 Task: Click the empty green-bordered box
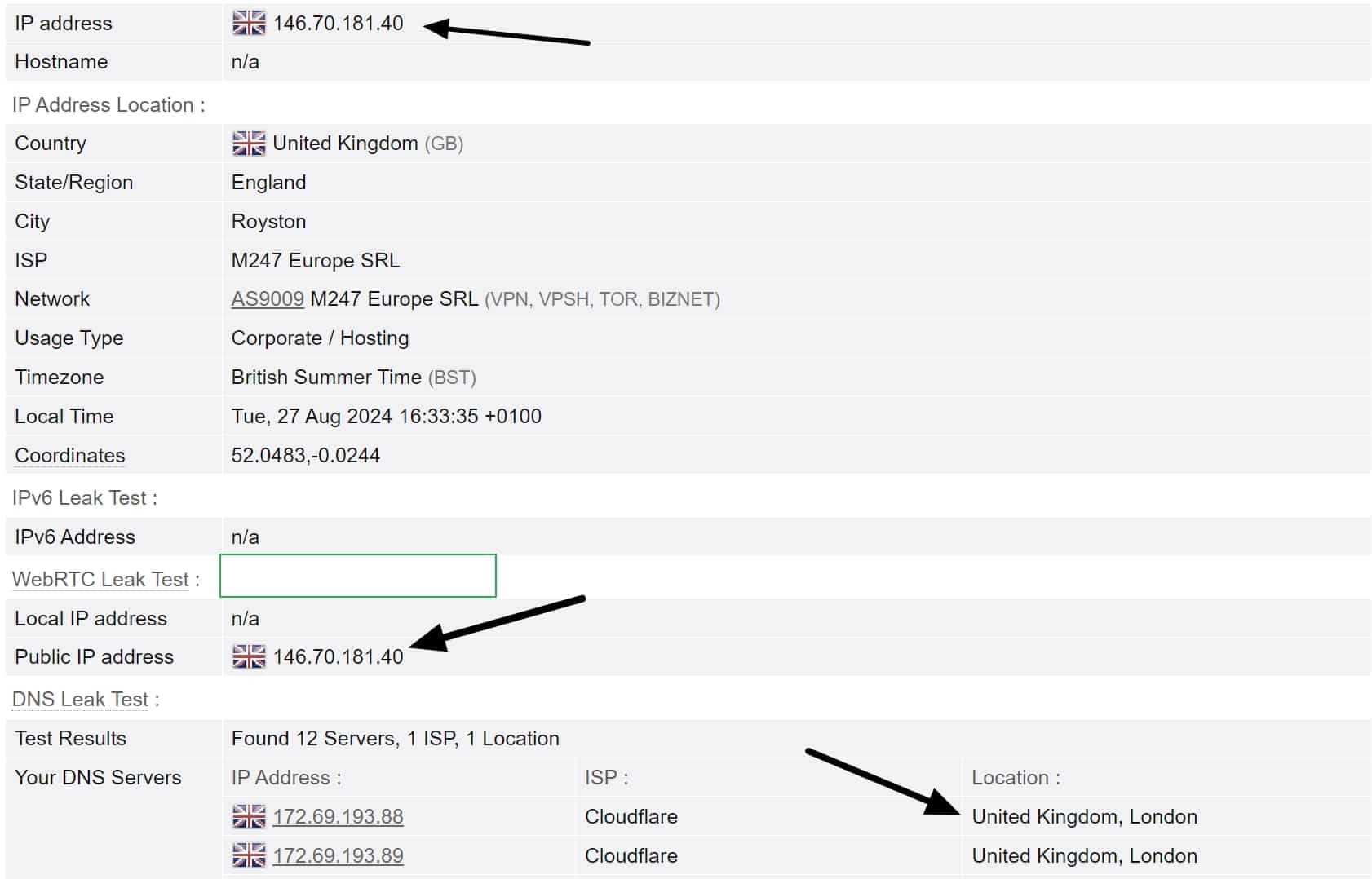coord(358,576)
